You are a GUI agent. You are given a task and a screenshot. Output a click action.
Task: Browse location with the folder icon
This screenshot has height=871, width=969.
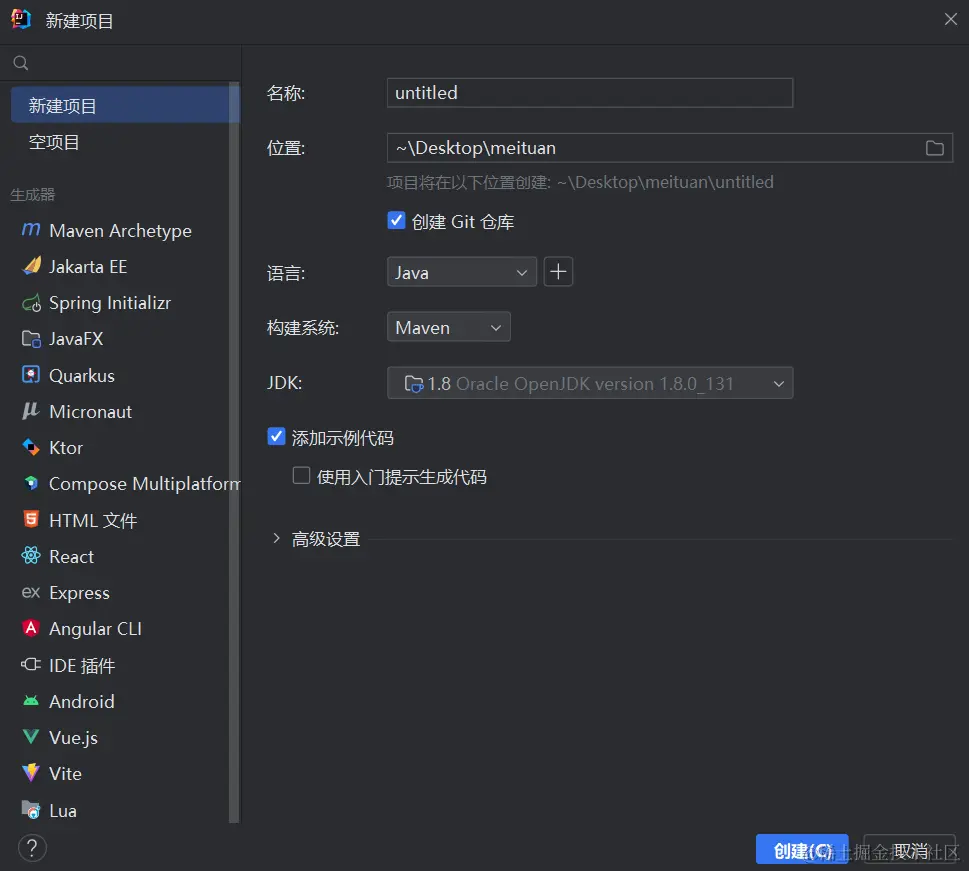pyautogui.click(x=934, y=148)
